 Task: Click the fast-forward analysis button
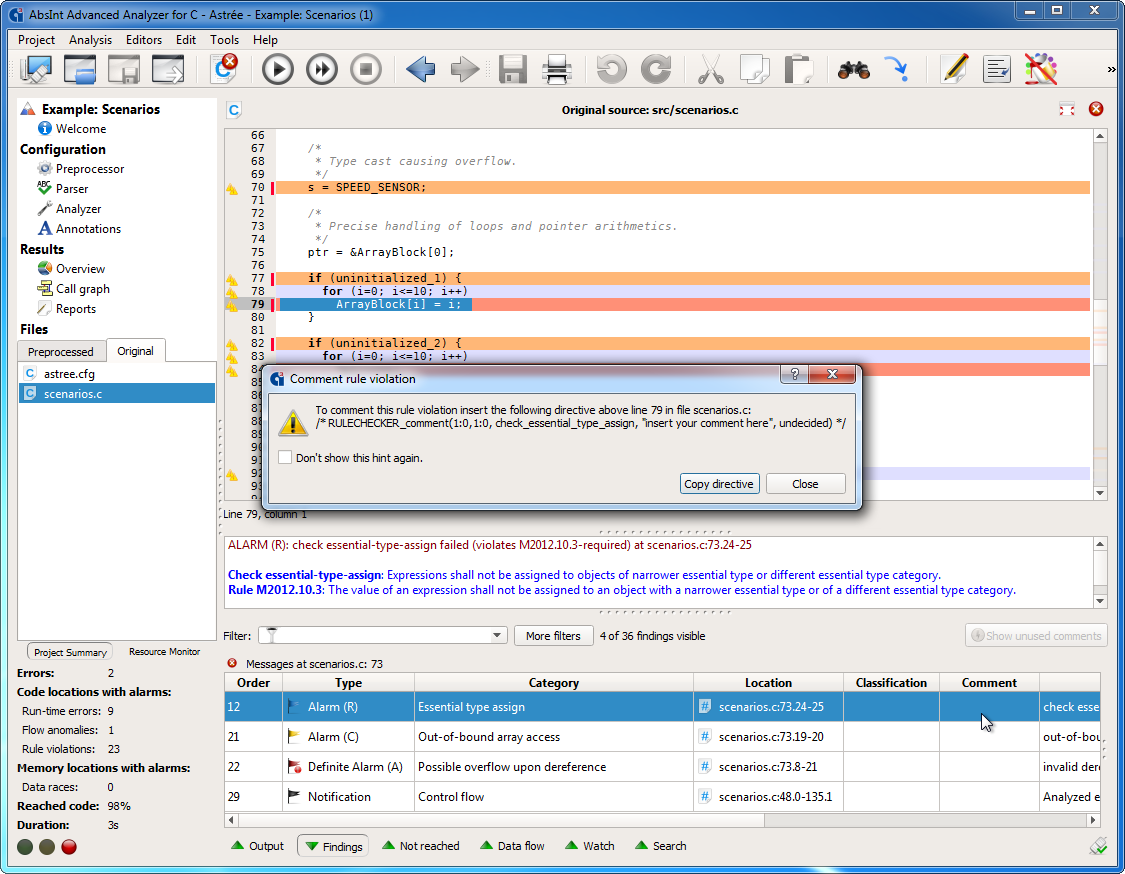point(321,70)
